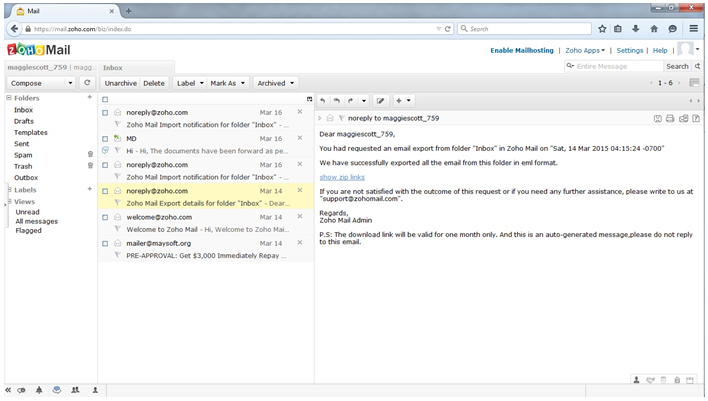
Task: Open the Label dropdown
Action: [190, 83]
